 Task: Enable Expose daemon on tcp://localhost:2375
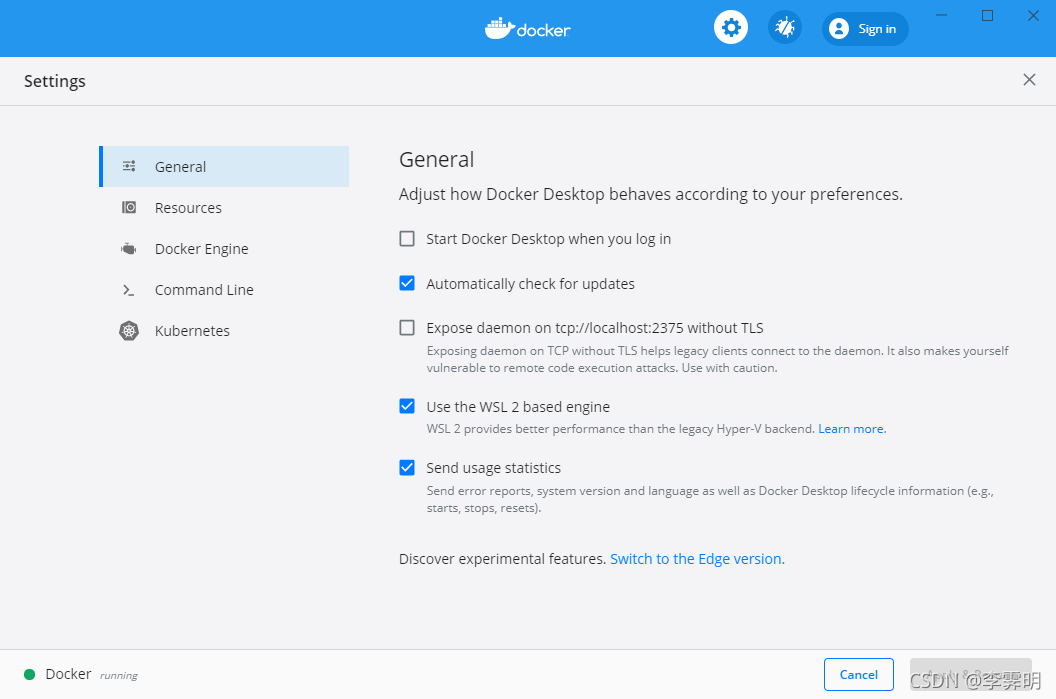tap(407, 328)
